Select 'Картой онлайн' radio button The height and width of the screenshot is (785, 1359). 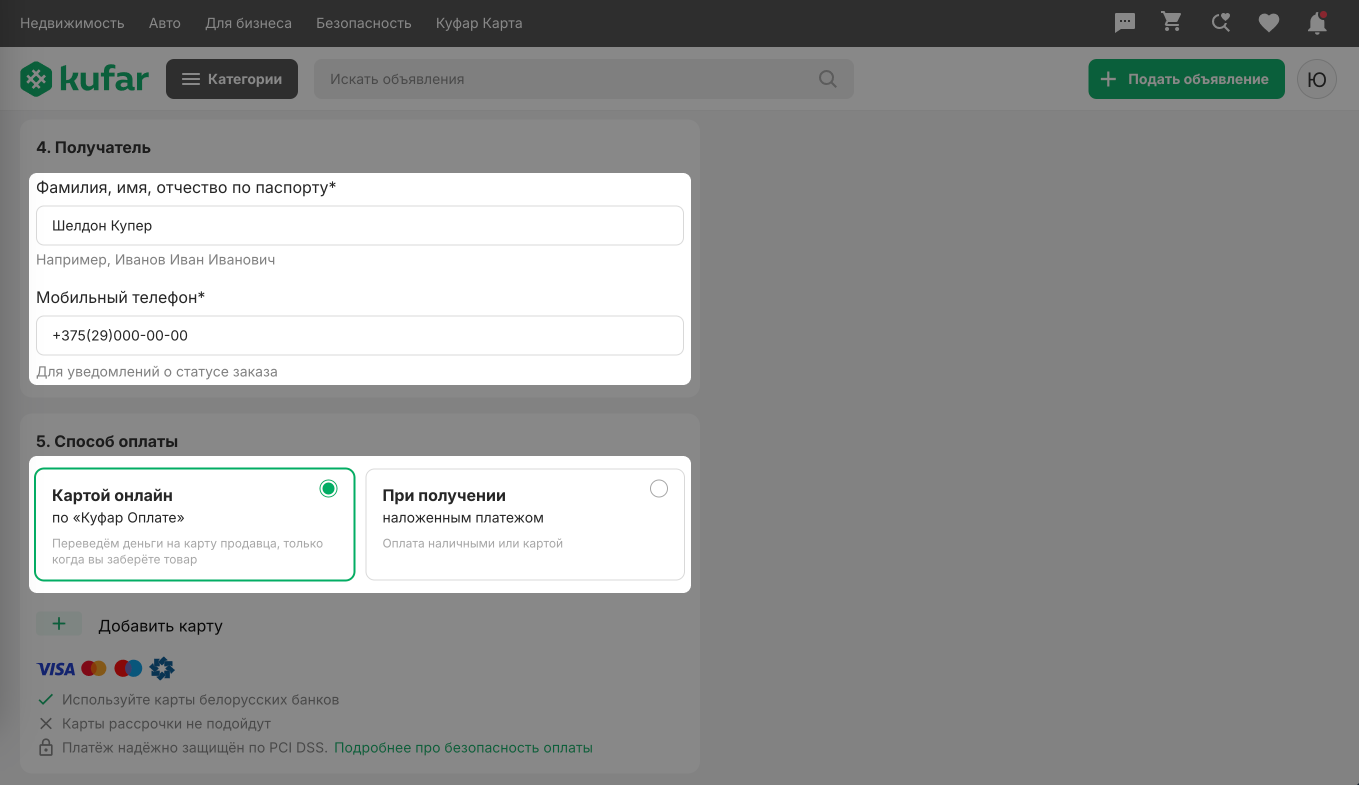[x=328, y=488]
